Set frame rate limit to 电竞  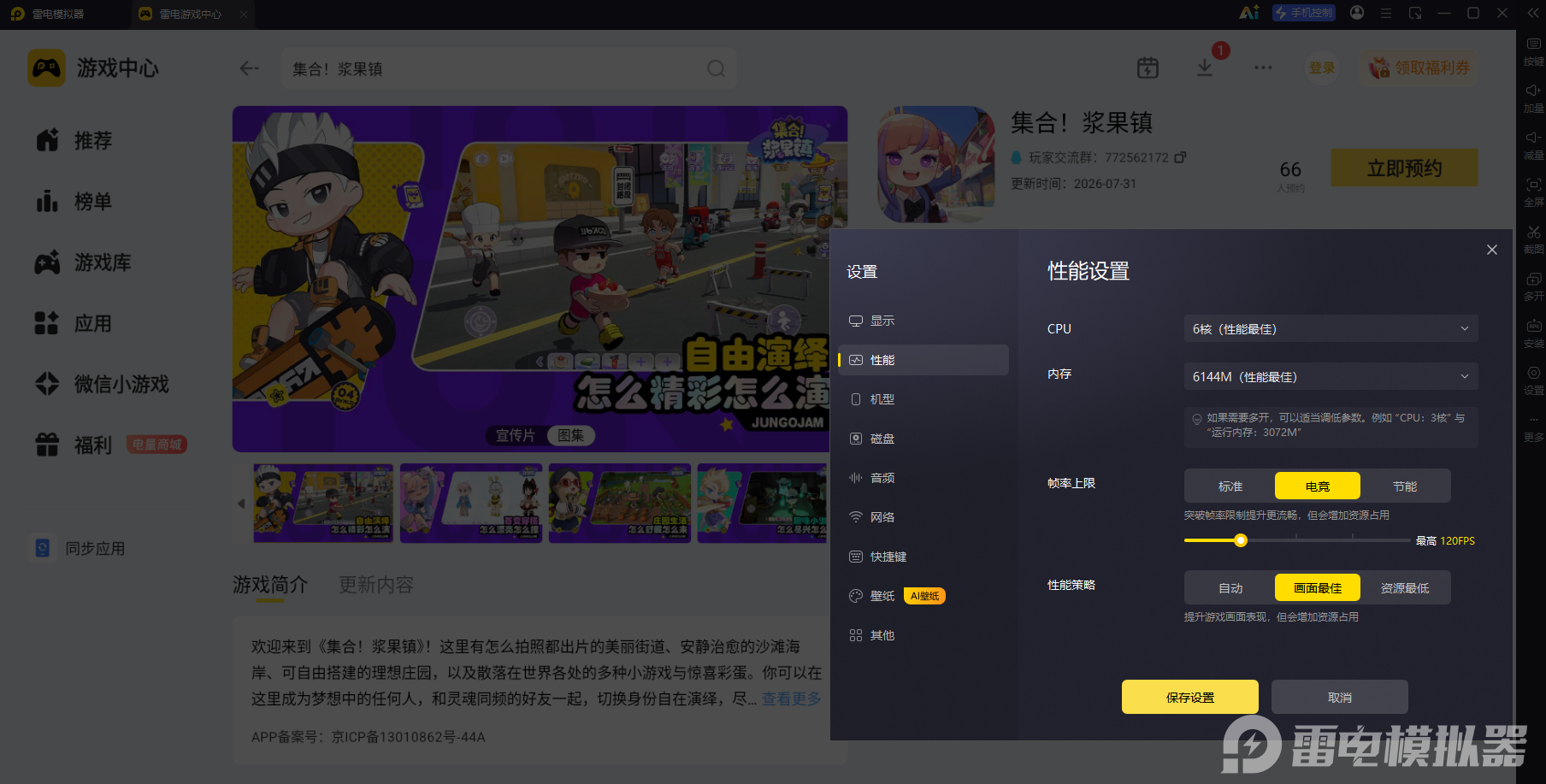click(1318, 486)
